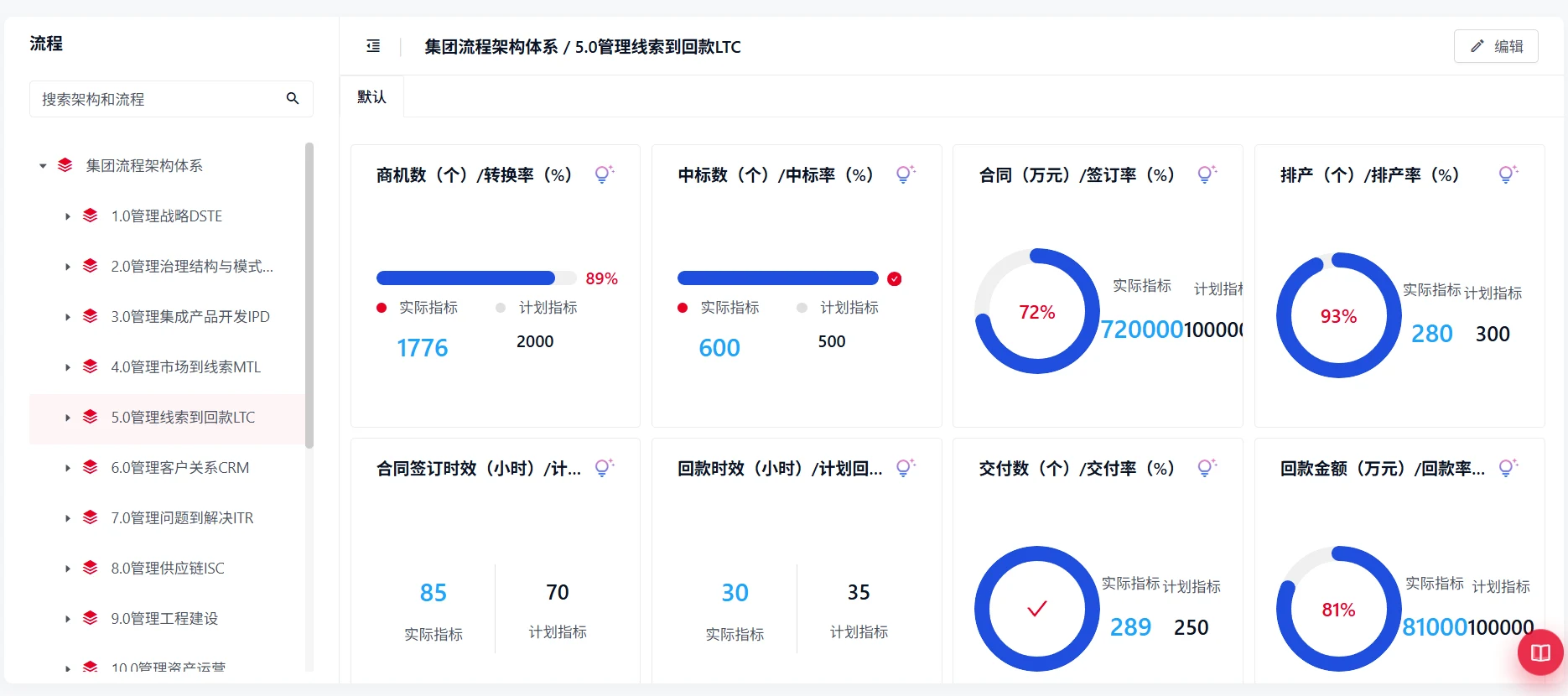Click the 1776 actual value

pyautogui.click(x=423, y=348)
